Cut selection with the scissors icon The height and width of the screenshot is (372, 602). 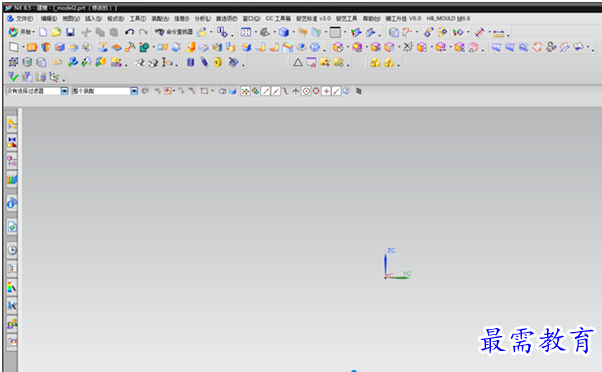[86, 32]
